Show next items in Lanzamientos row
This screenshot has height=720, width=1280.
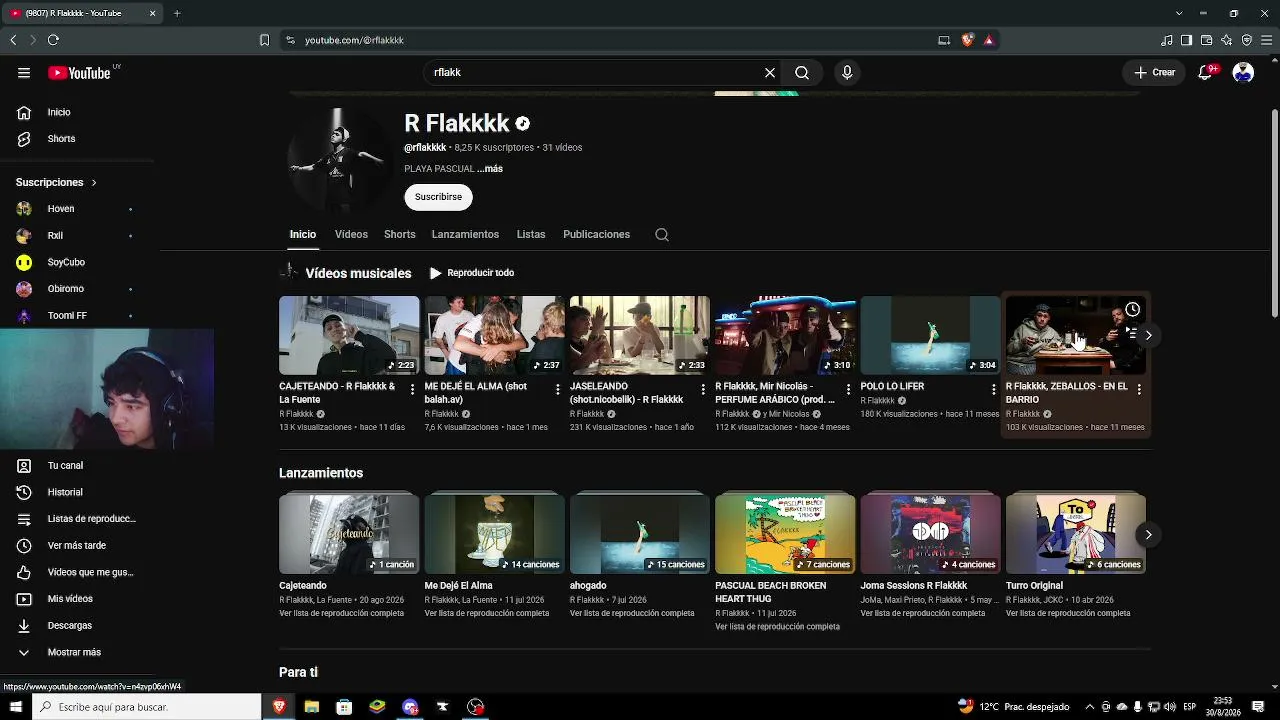click(x=1148, y=535)
